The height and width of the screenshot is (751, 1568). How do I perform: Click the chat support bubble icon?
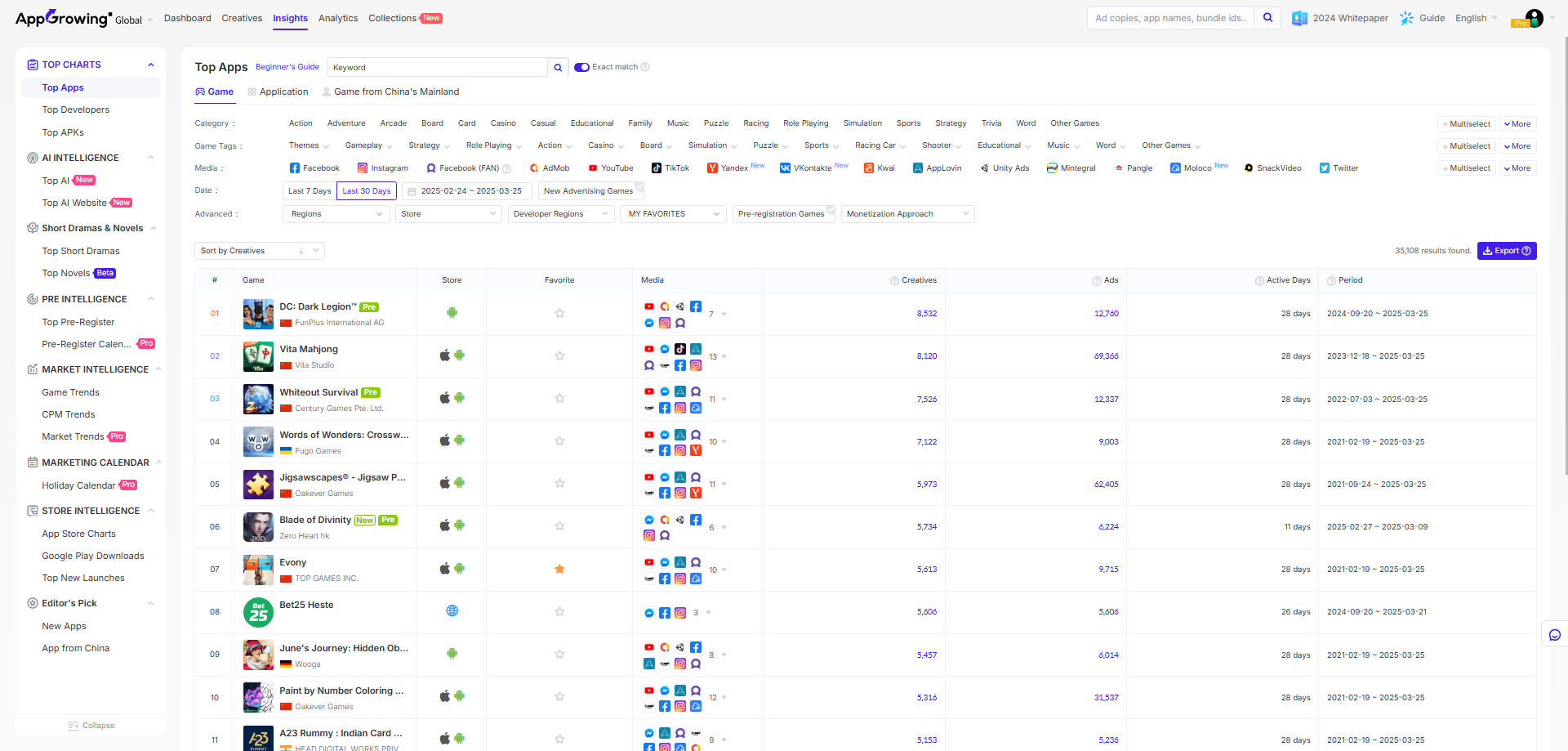[1555, 635]
